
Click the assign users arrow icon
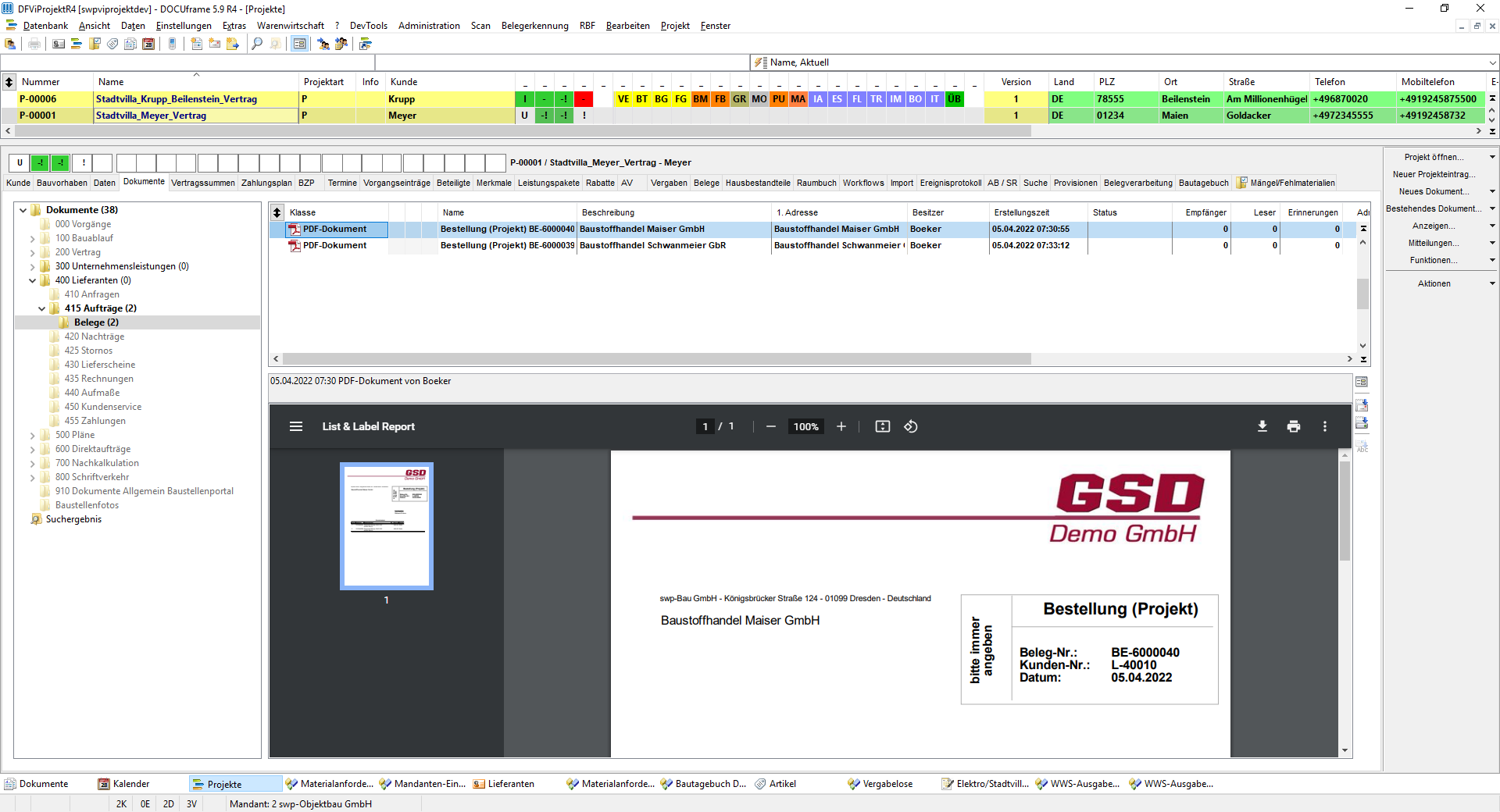coord(323,44)
